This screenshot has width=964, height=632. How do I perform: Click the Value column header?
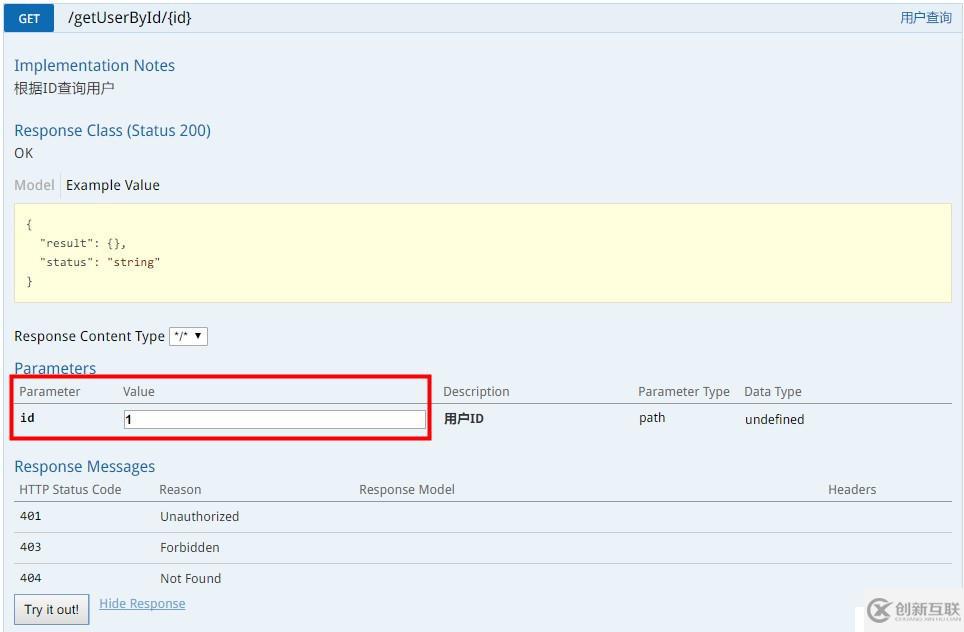(x=139, y=392)
